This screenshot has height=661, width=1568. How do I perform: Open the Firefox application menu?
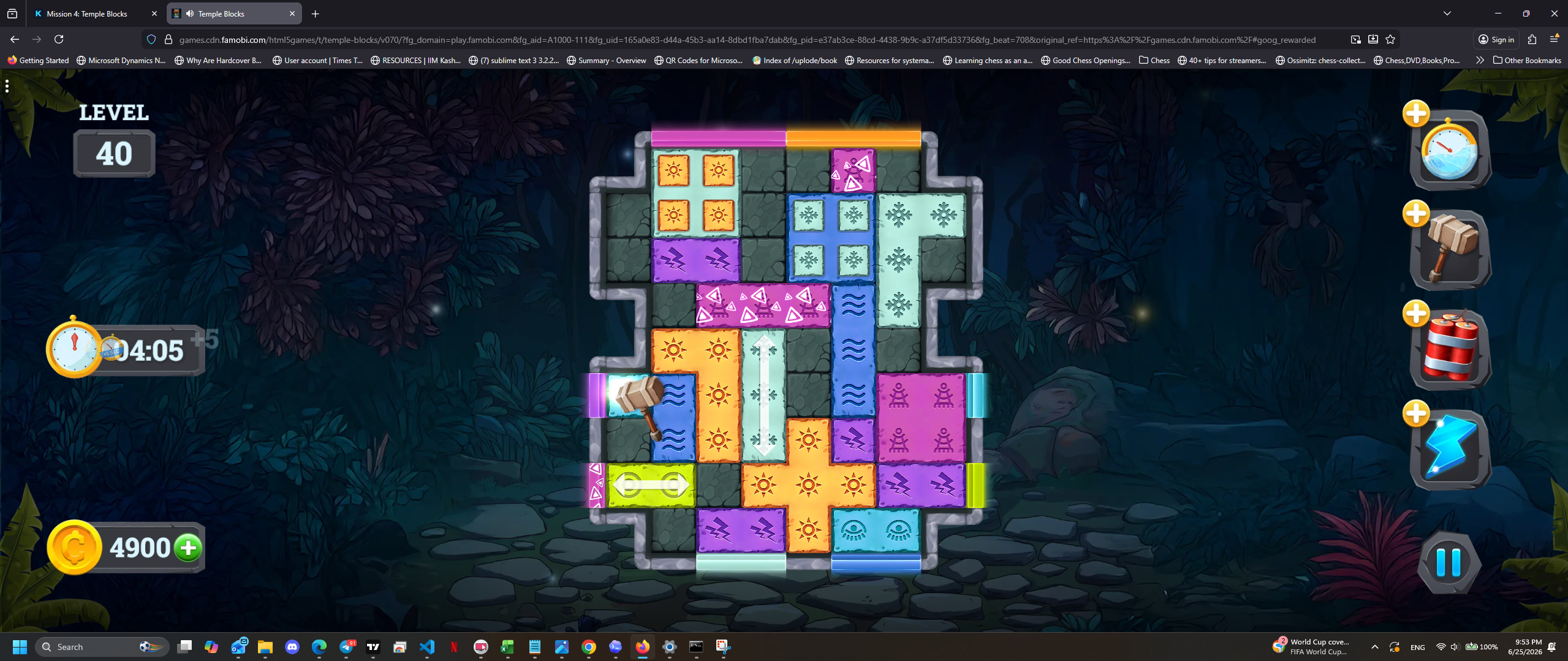1555,39
